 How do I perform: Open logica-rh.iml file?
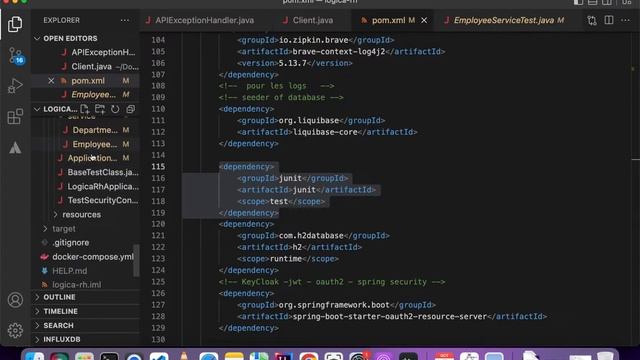pos(76,285)
